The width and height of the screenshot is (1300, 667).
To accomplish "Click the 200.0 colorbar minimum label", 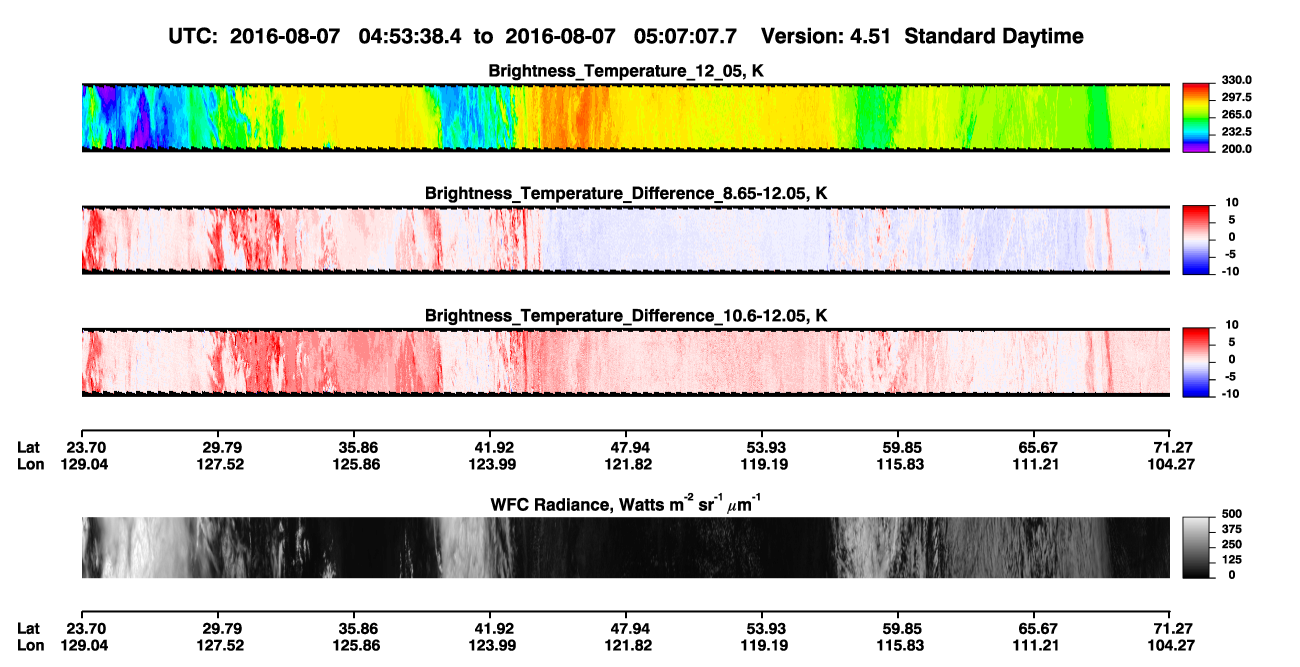I will point(1236,148).
